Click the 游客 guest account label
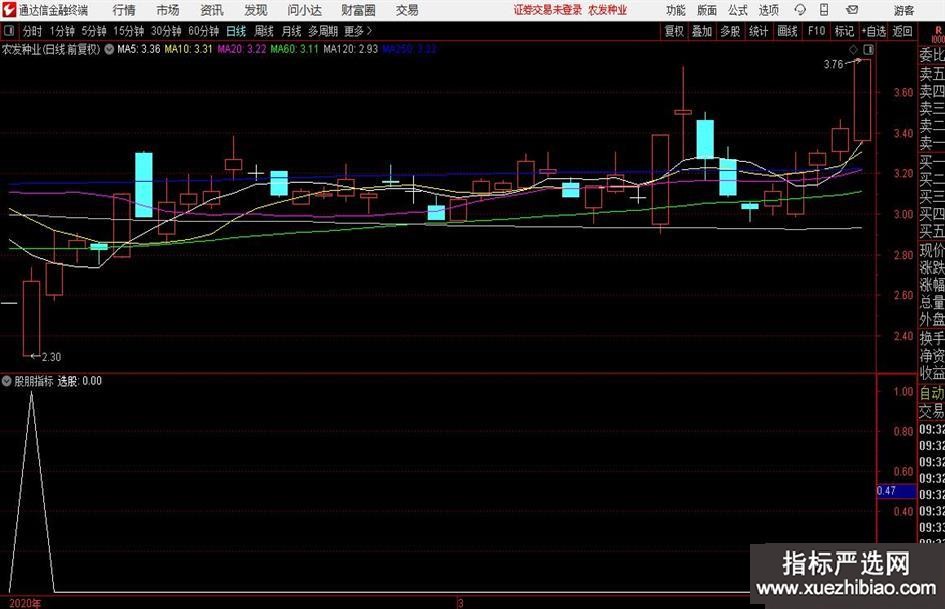This screenshot has width=945, height=609. tap(904, 10)
